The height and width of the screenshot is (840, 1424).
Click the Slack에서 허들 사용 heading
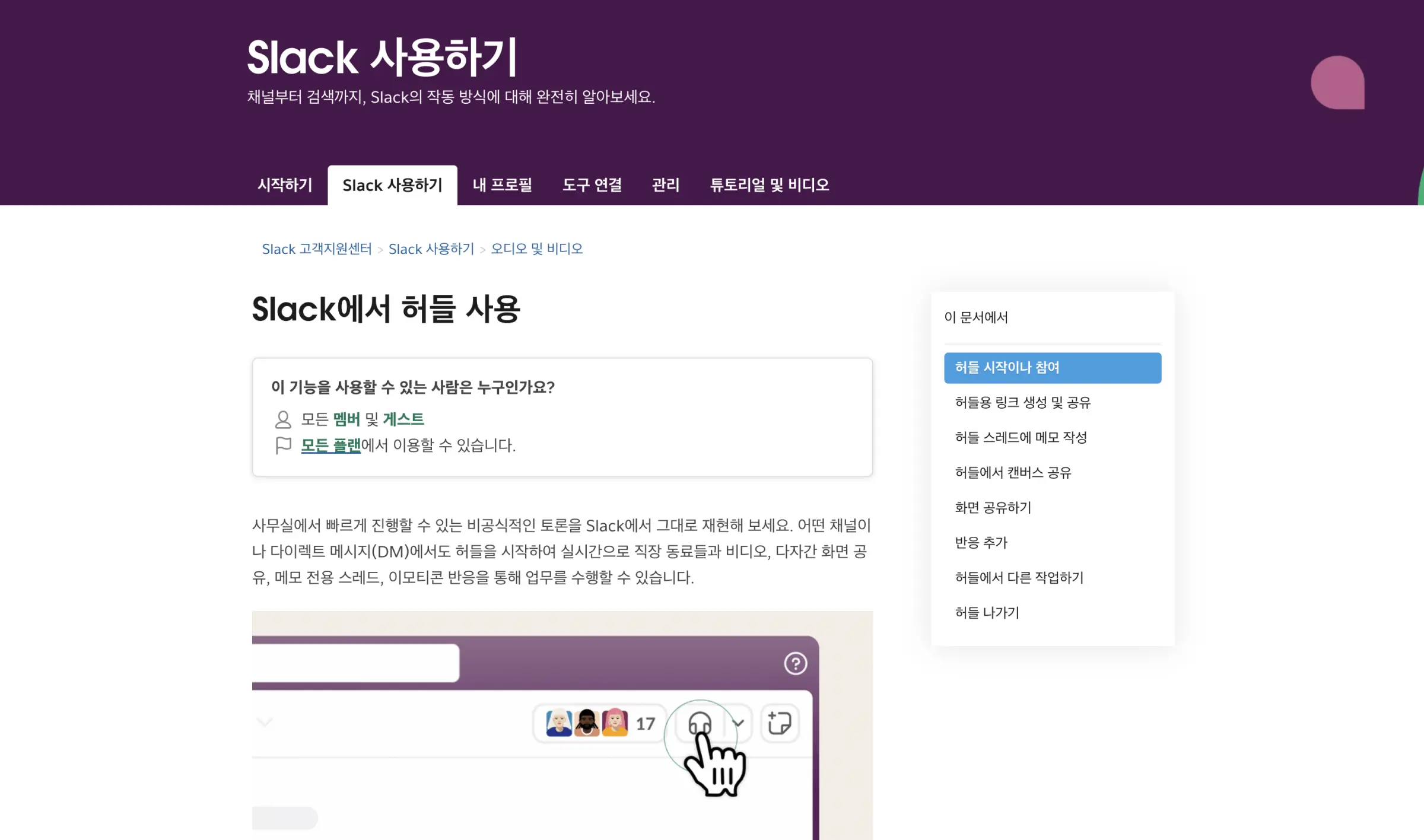[x=386, y=310]
